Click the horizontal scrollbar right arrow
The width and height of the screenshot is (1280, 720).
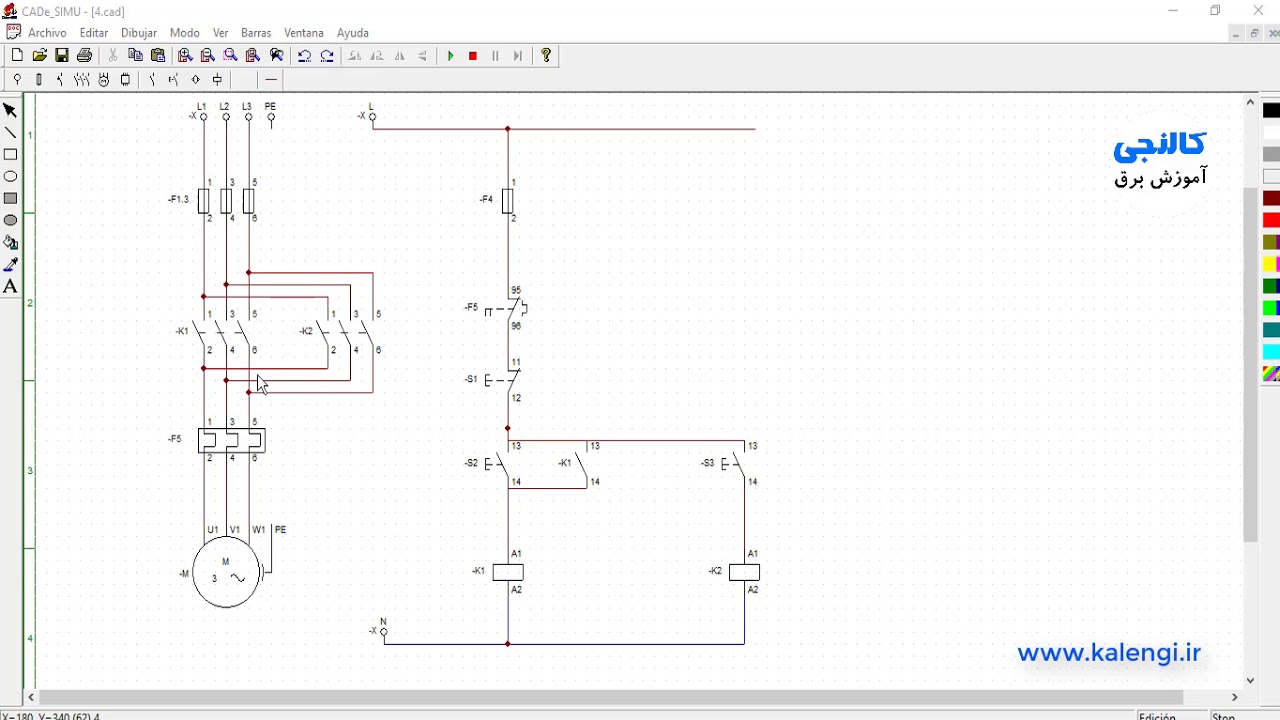point(1234,697)
